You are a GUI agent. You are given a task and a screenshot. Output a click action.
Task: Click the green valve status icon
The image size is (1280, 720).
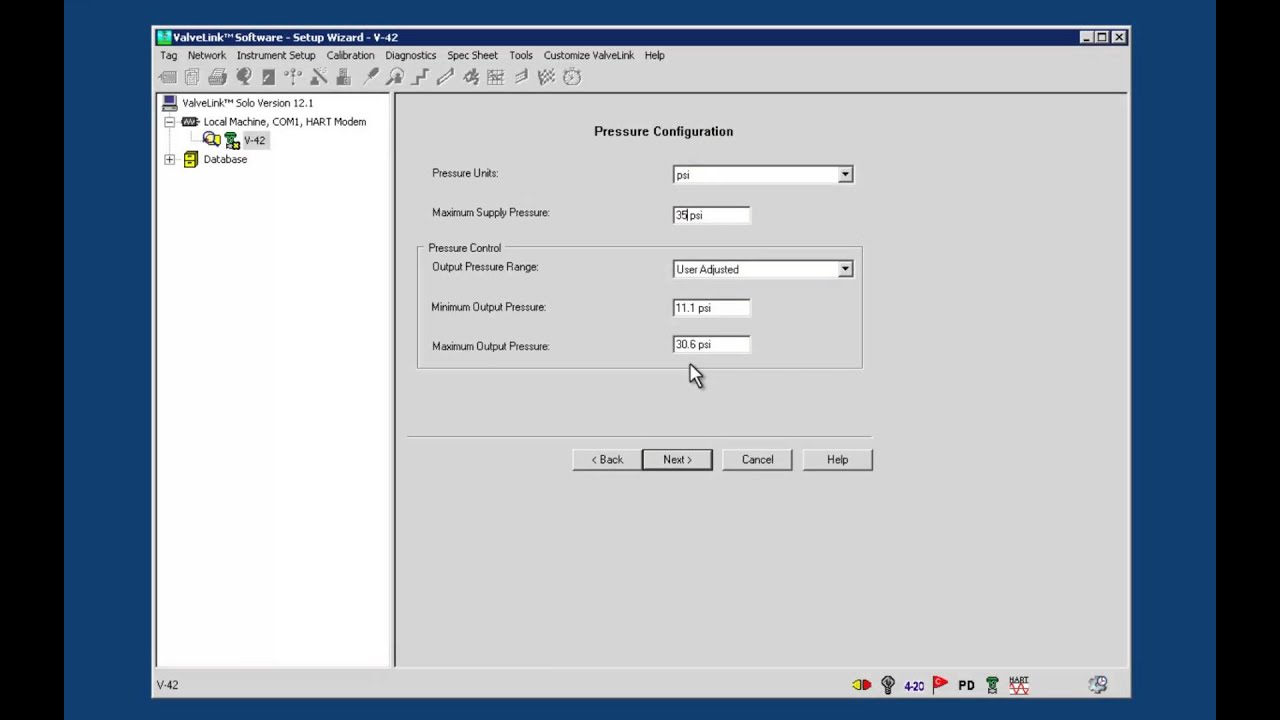[992, 685]
